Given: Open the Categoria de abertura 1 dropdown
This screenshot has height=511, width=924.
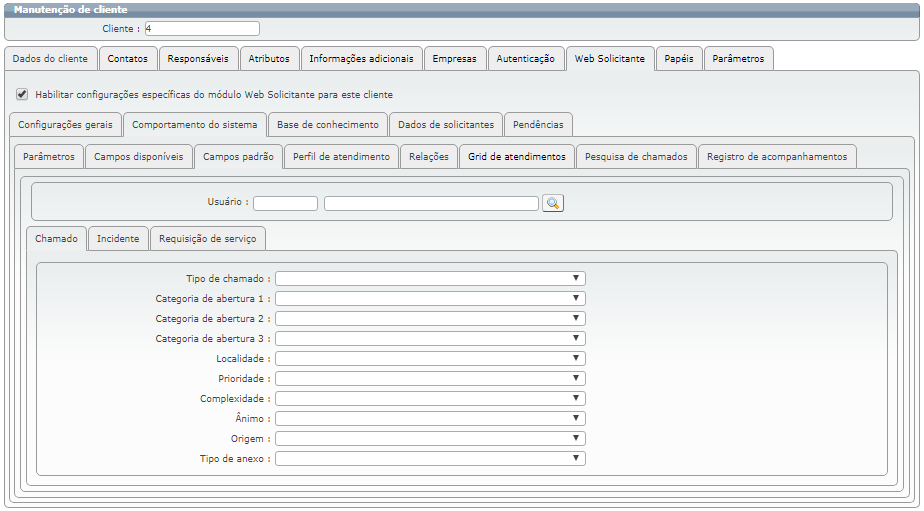Looking at the screenshot, I should [x=430, y=299].
